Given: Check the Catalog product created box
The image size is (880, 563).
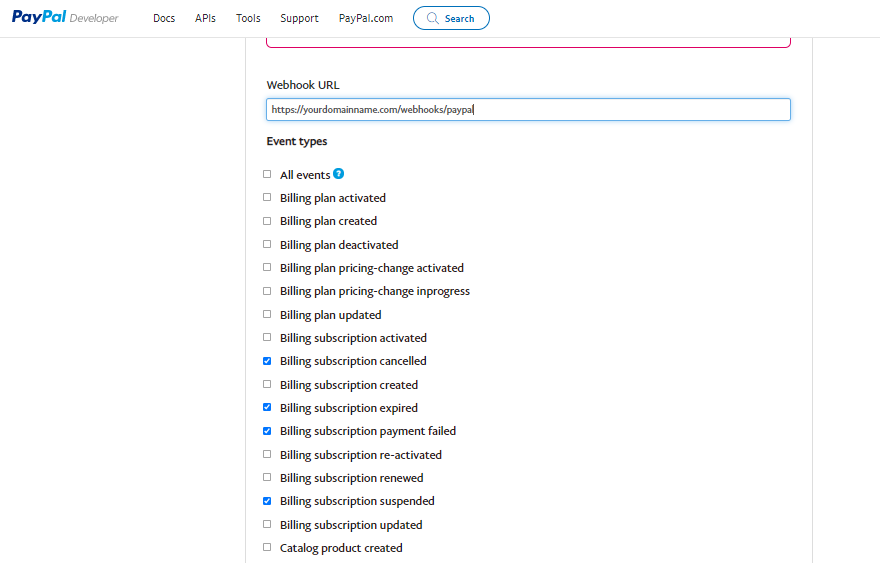Looking at the screenshot, I should 267,548.
